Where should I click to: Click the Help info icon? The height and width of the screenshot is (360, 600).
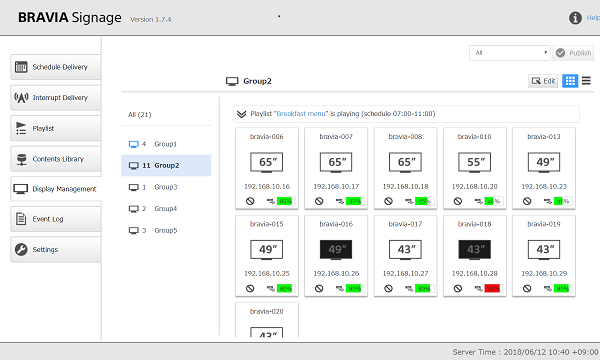click(x=575, y=18)
